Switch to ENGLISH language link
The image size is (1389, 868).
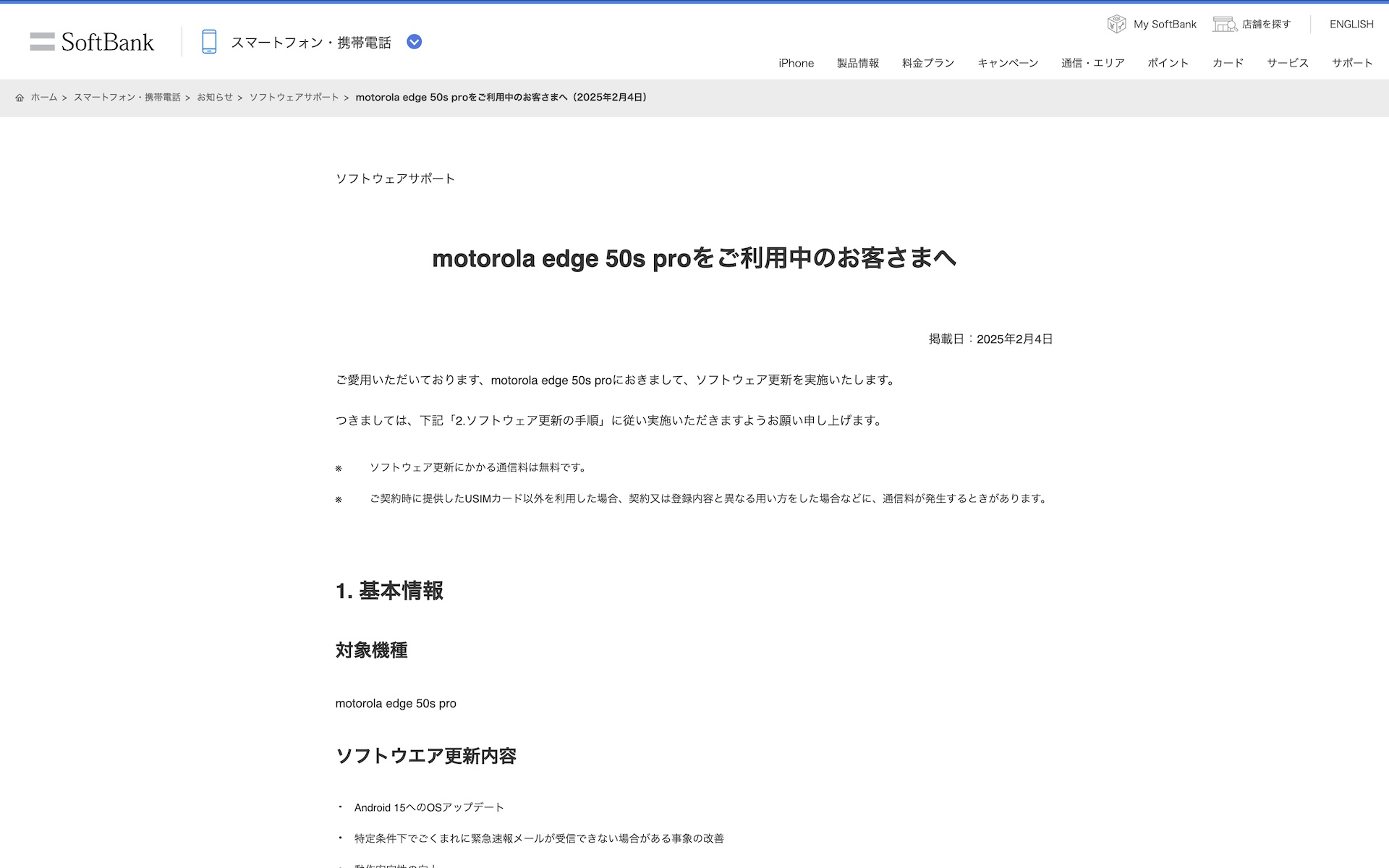tap(1351, 24)
